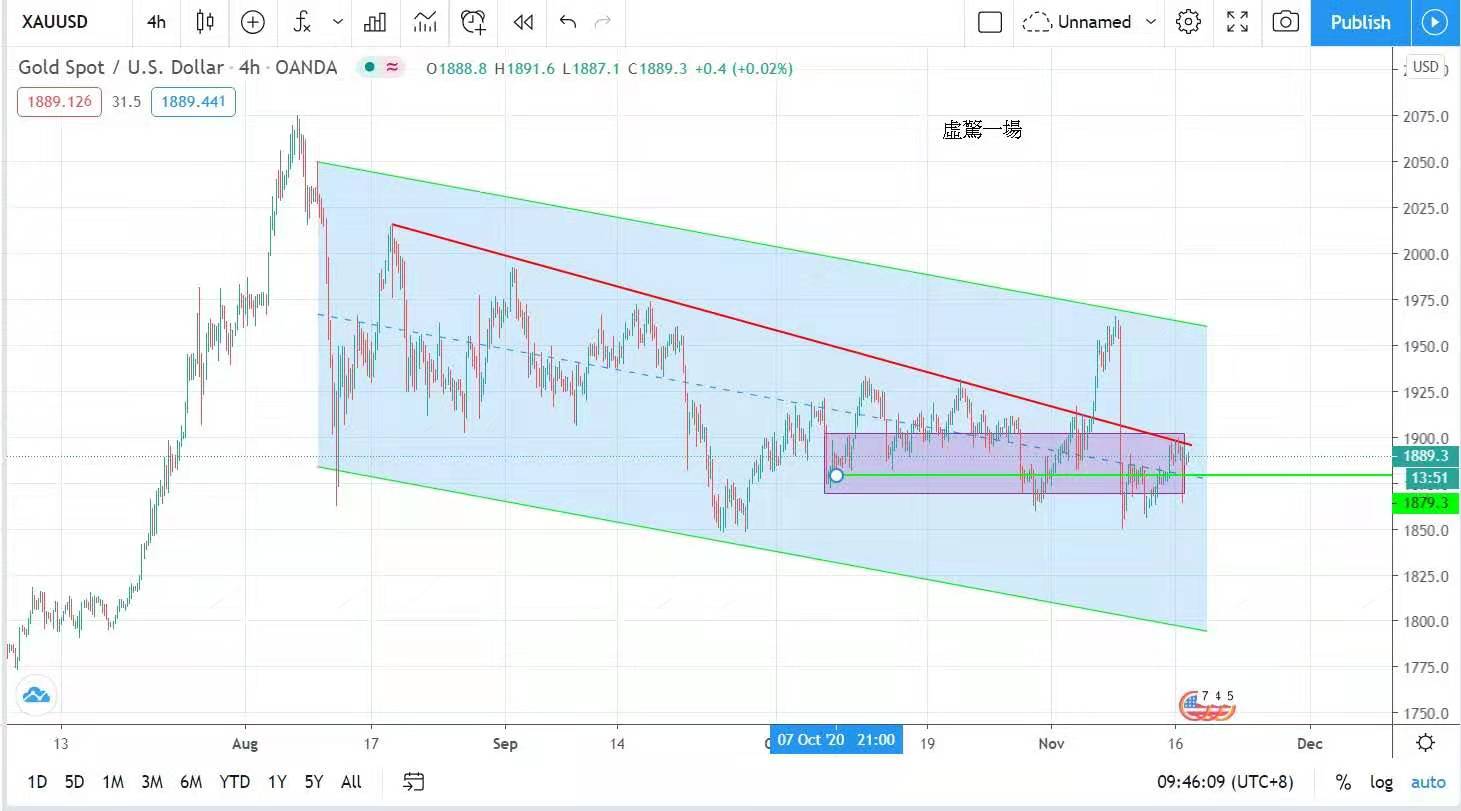Toggle the log scale option

(1381, 782)
